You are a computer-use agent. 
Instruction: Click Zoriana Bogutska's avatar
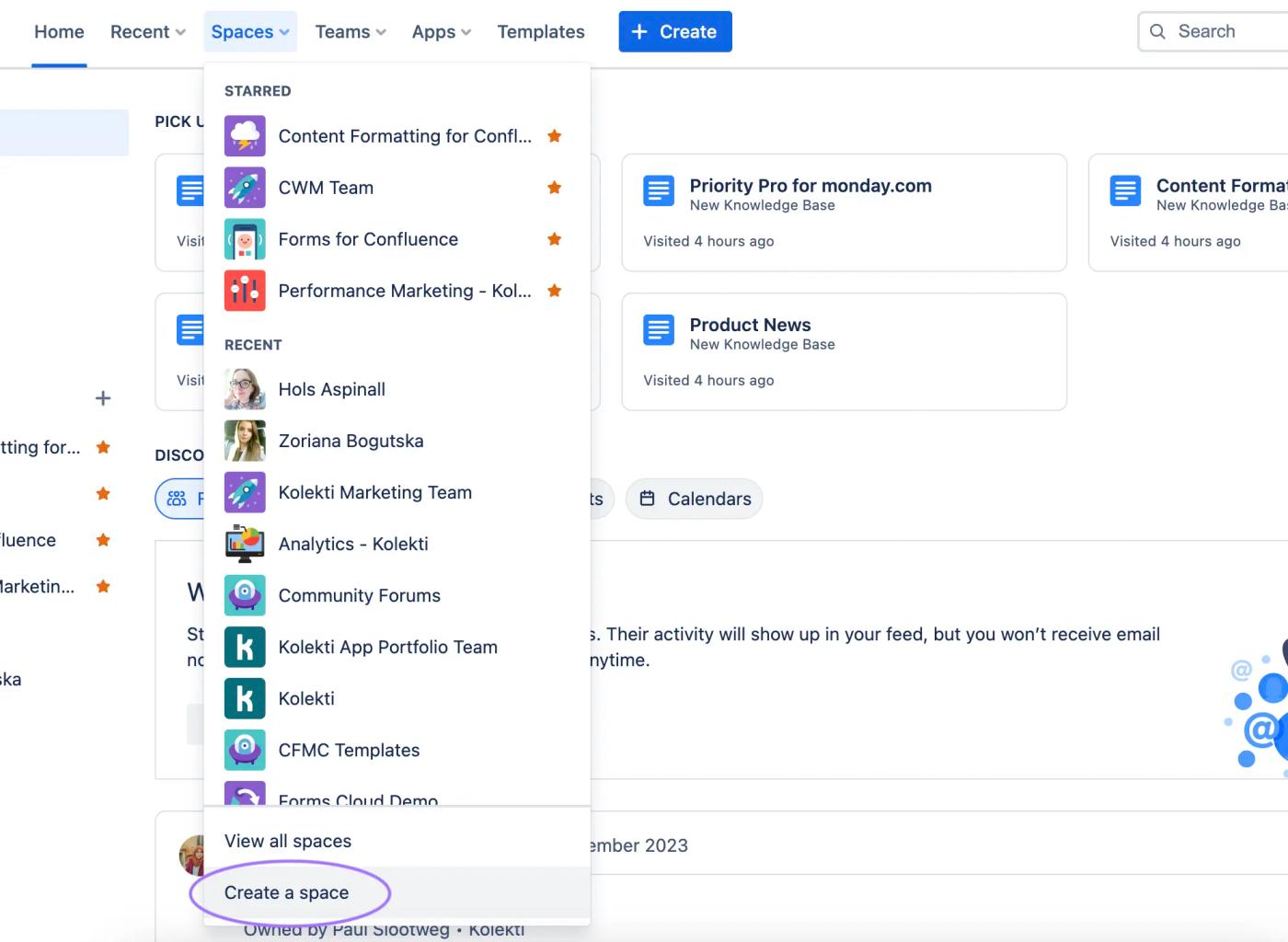(245, 441)
